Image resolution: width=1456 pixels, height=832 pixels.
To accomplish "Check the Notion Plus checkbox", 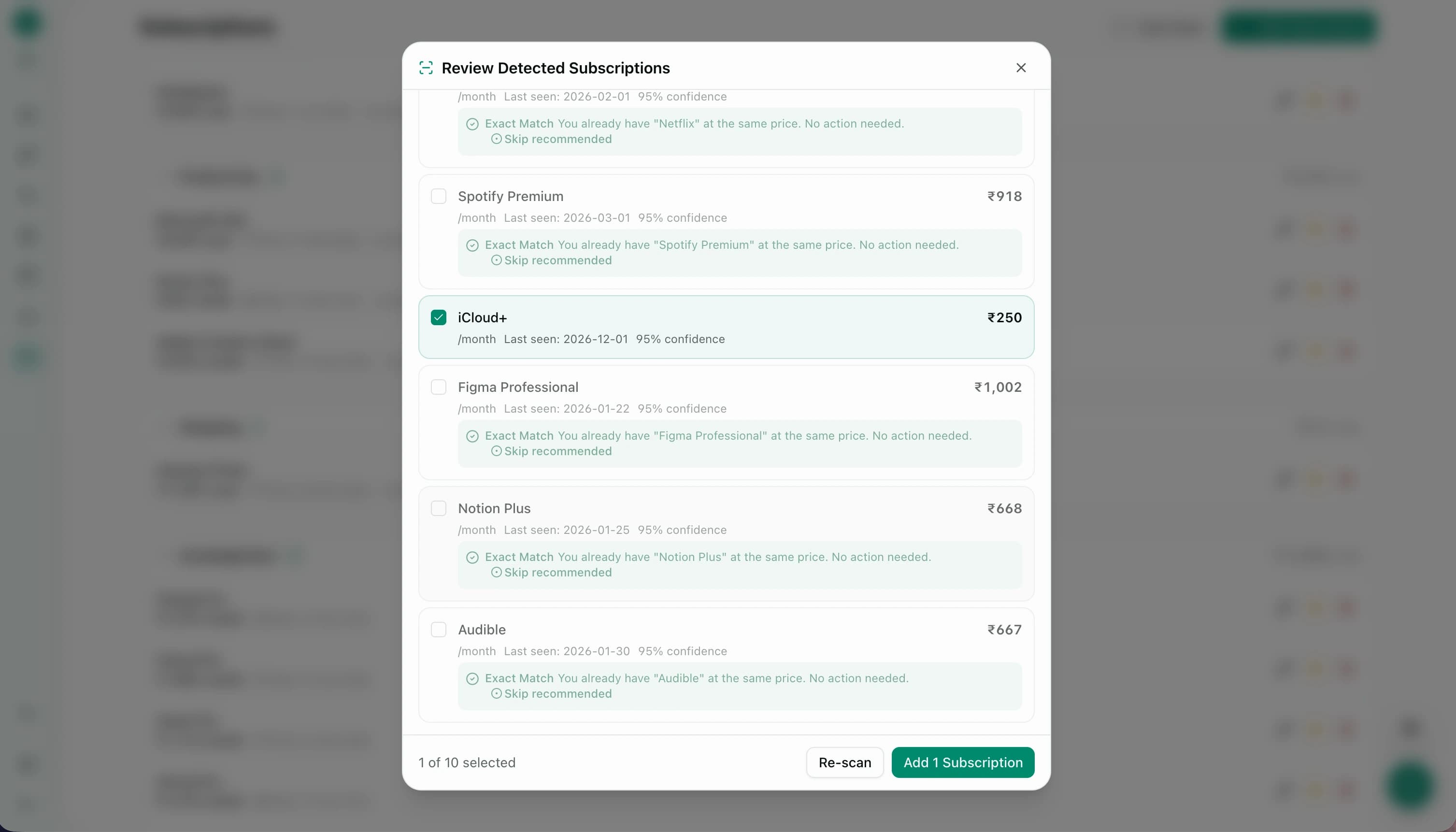I will click(438, 508).
